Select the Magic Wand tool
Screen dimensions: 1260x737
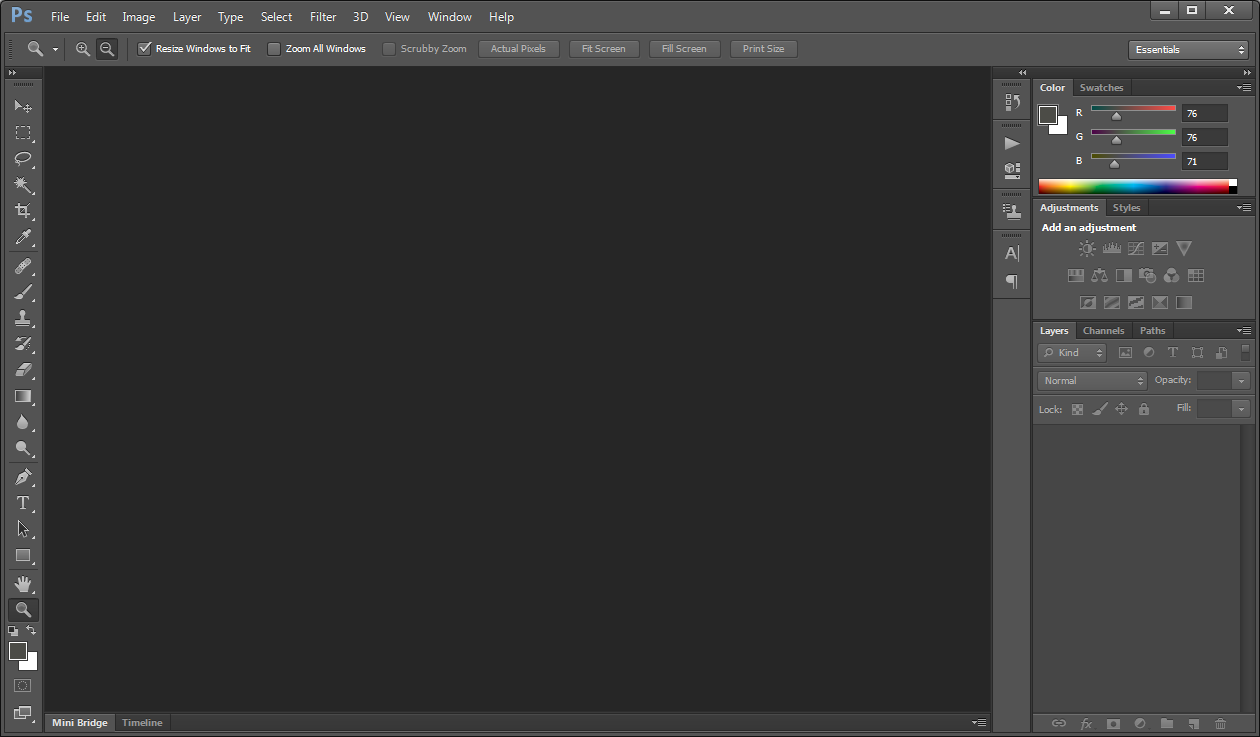tap(23, 185)
